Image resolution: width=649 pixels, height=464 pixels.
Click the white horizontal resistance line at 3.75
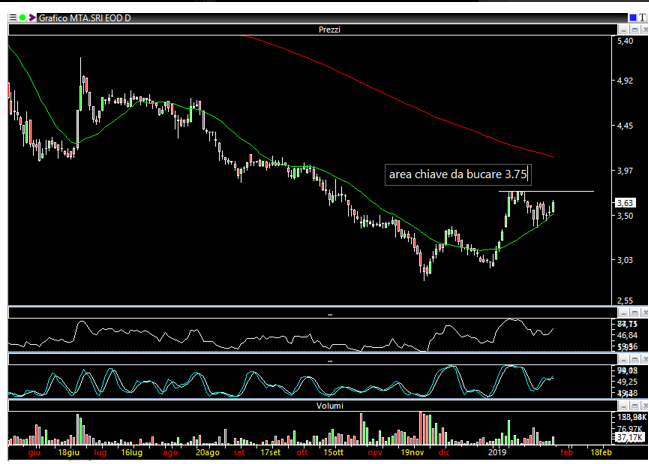coord(546,191)
